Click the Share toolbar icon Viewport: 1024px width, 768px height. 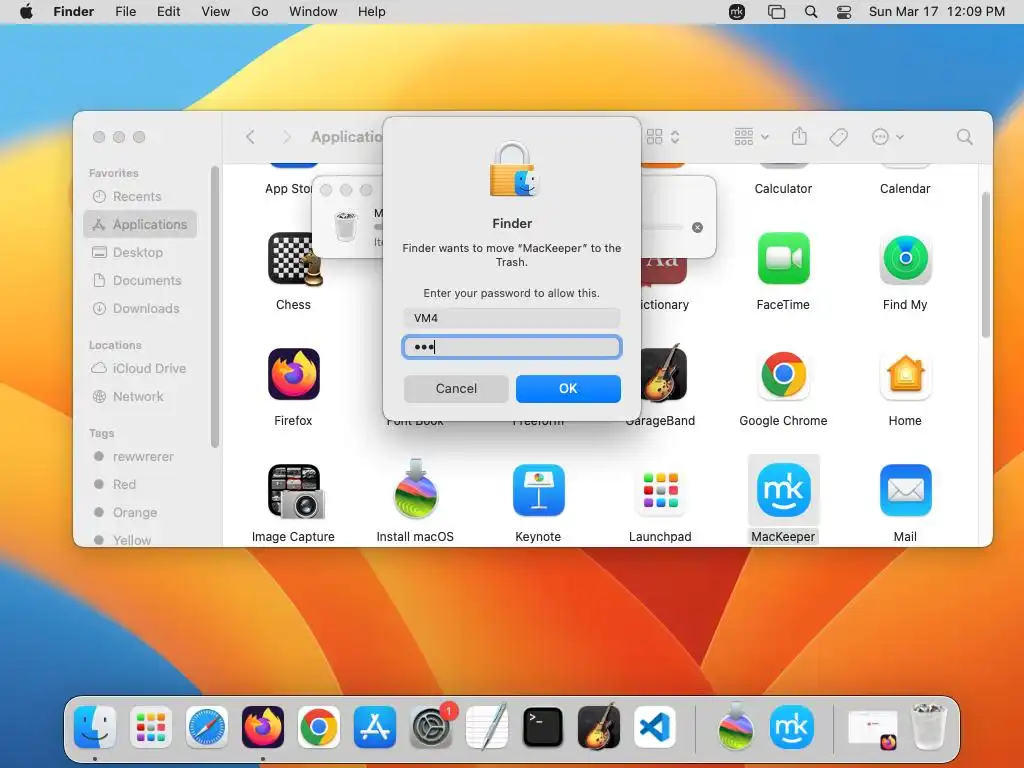point(799,136)
